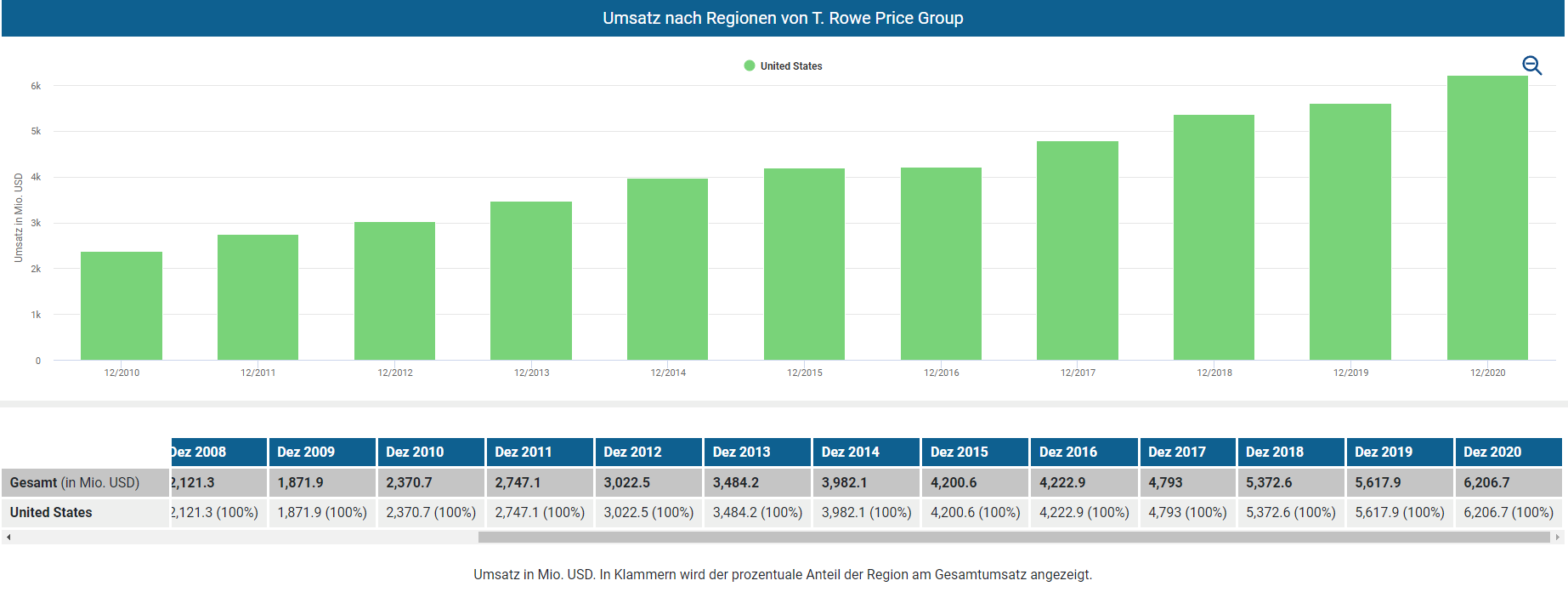
Task: Click the Dez 2017 column header
Action: [1187, 453]
